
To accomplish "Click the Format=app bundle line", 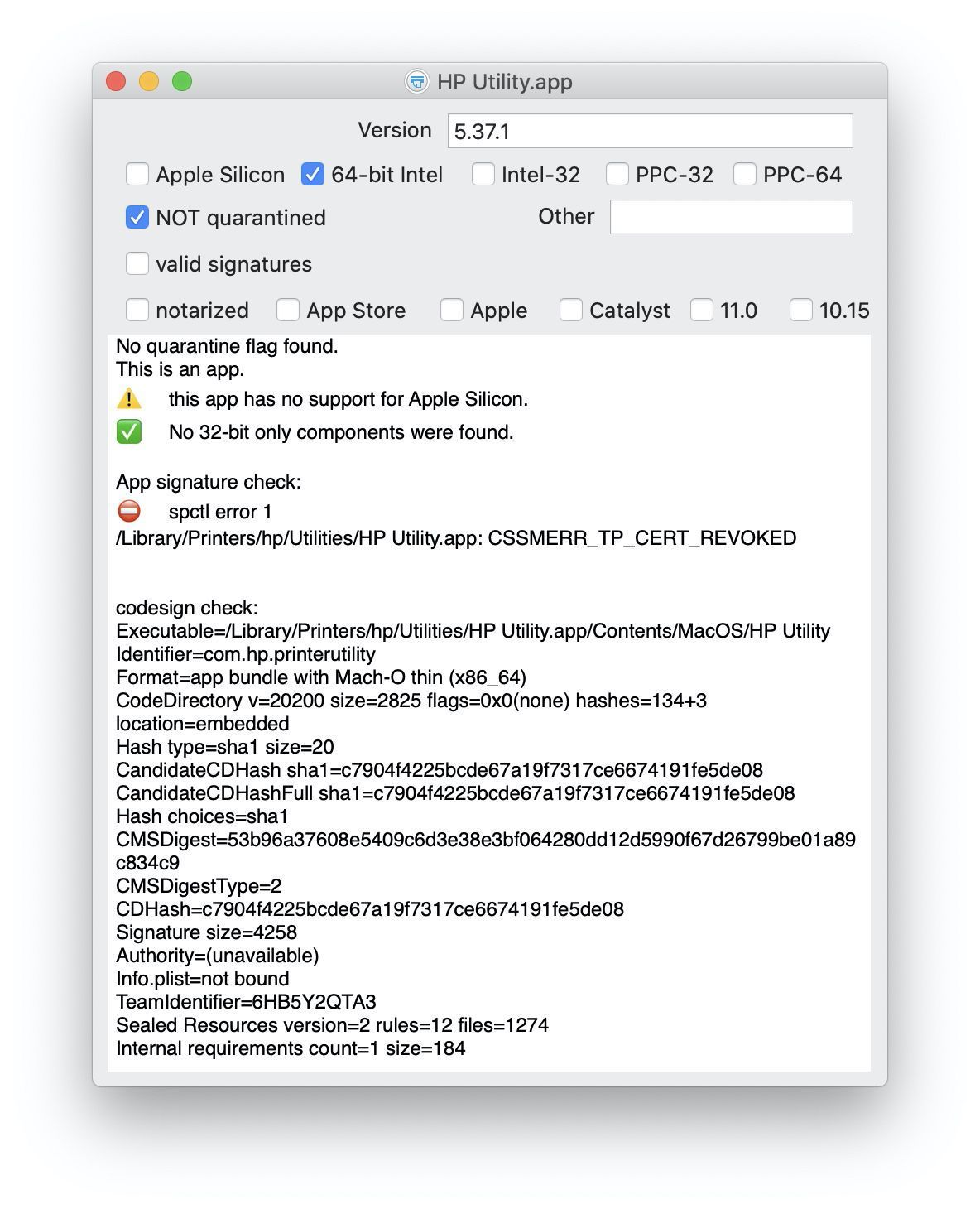I will 321,677.
